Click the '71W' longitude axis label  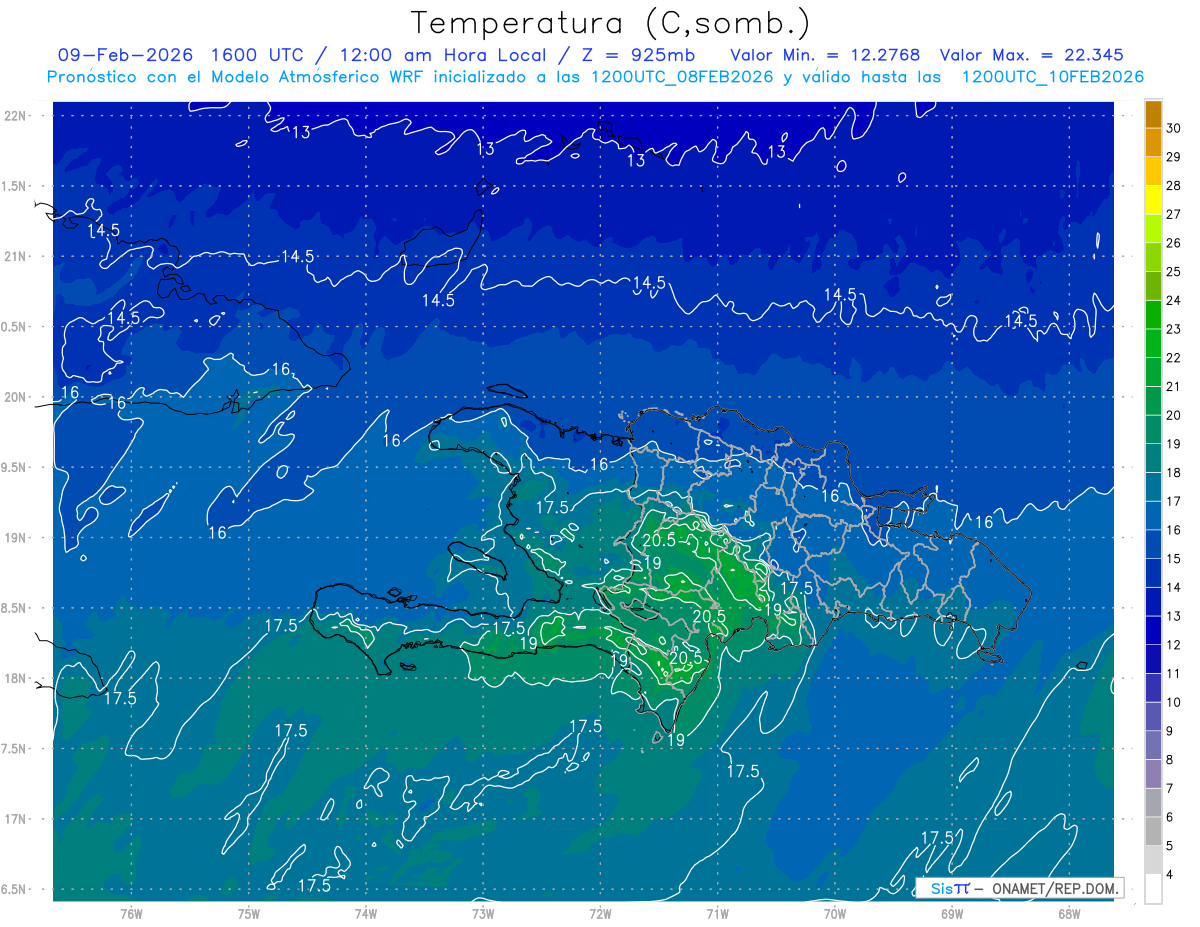(717, 914)
